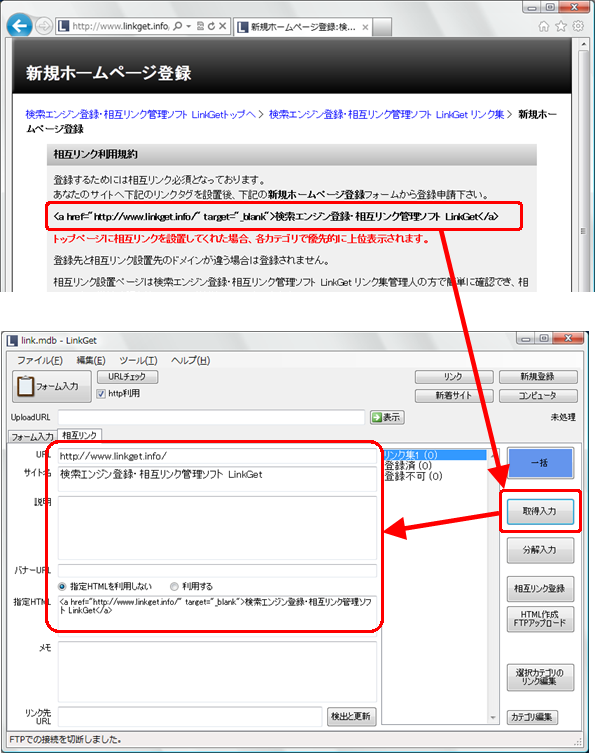Viewport: 595px width, 753px height.
Task: Click the 新着サイト button
Action: coord(453,396)
